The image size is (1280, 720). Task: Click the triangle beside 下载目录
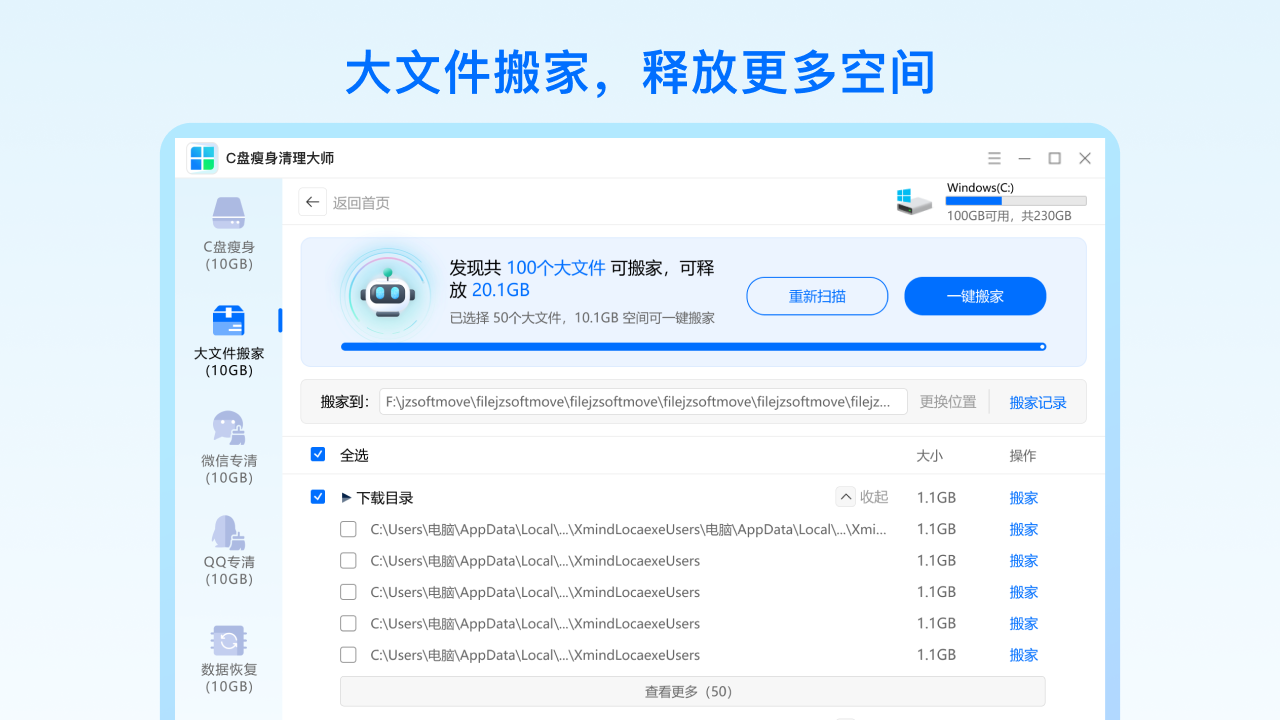coord(346,497)
